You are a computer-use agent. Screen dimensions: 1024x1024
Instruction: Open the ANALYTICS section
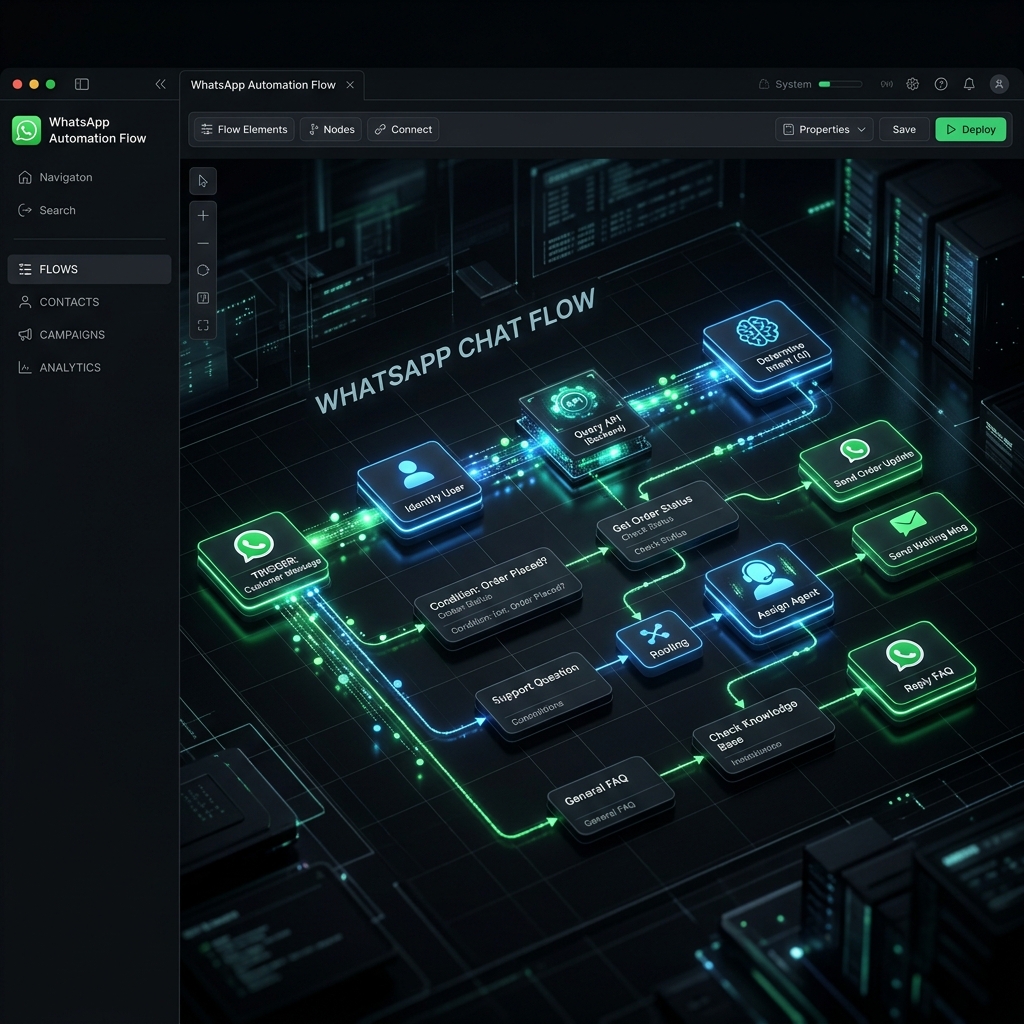point(59,367)
